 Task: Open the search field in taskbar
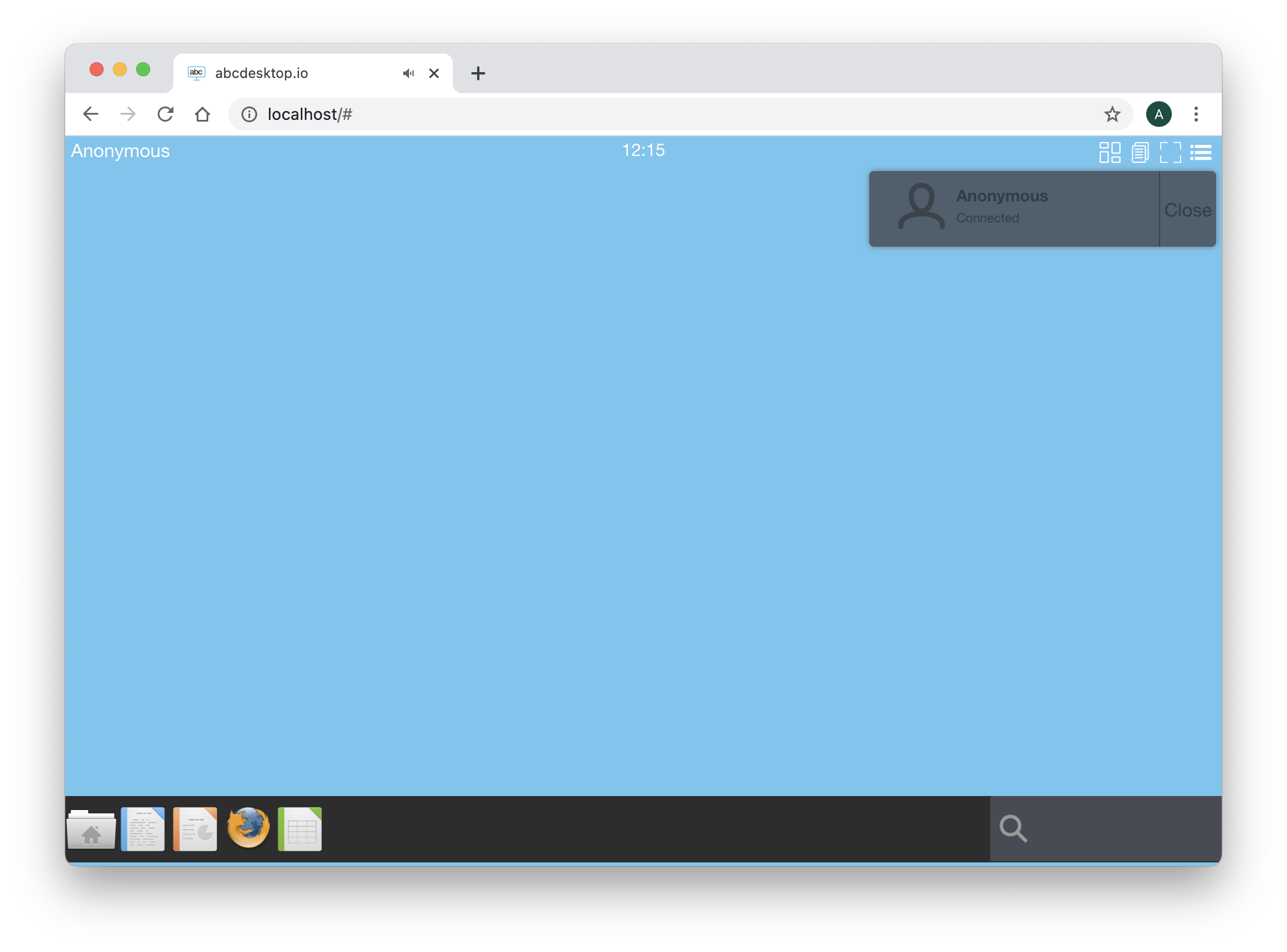click(x=1012, y=829)
